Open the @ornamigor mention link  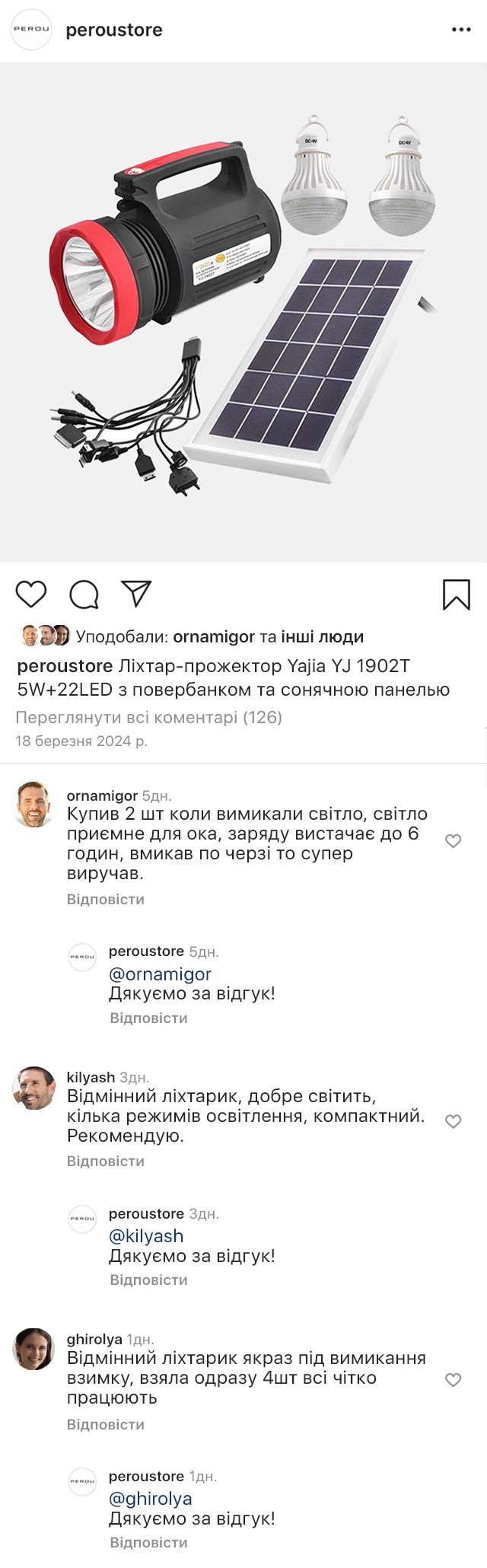(160, 974)
